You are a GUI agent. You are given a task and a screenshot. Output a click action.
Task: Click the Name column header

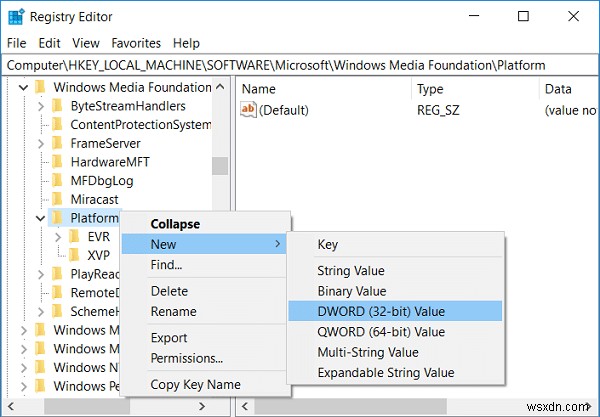point(259,89)
